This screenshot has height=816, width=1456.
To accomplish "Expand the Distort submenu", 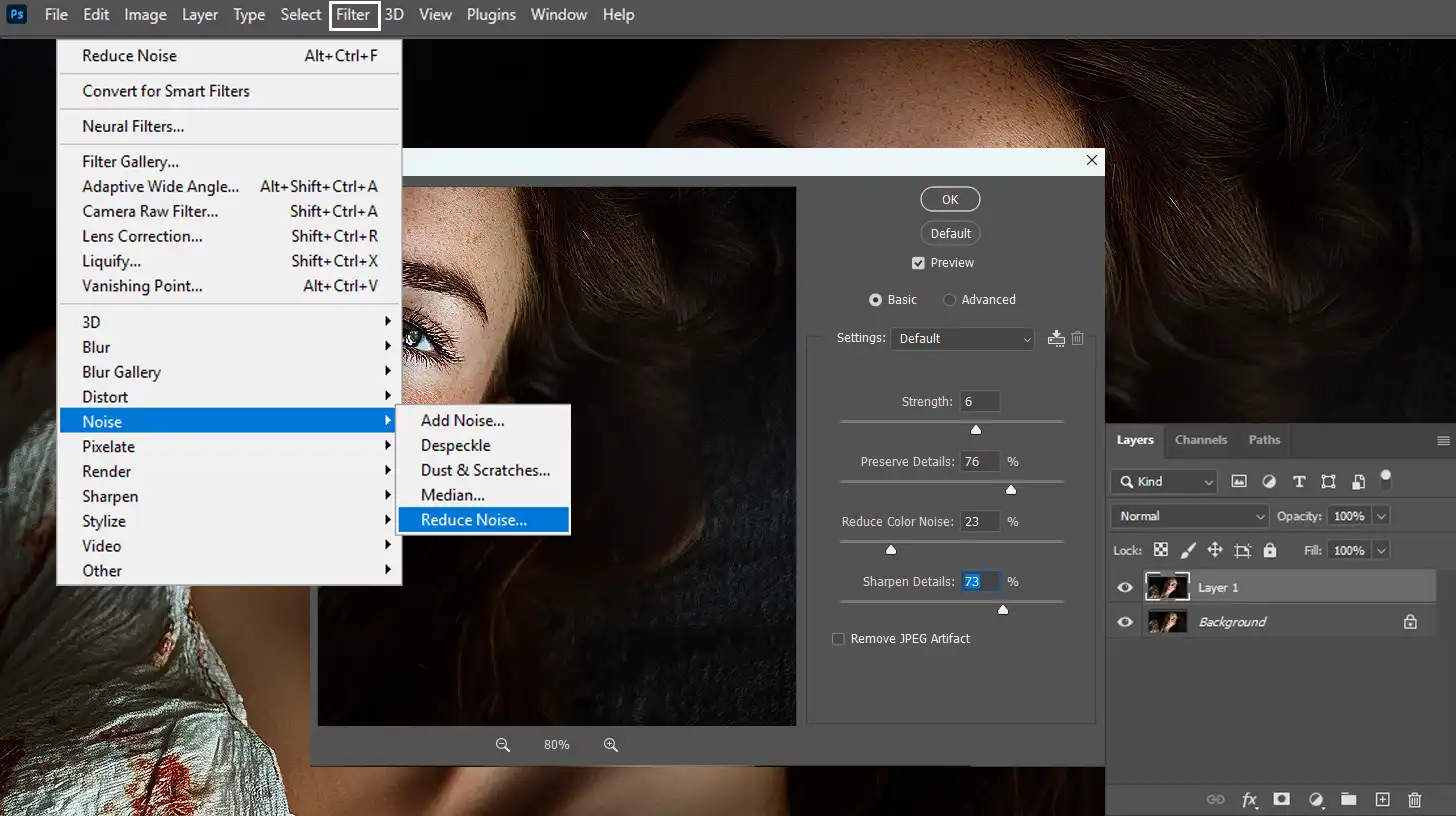I will click(x=229, y=397).
